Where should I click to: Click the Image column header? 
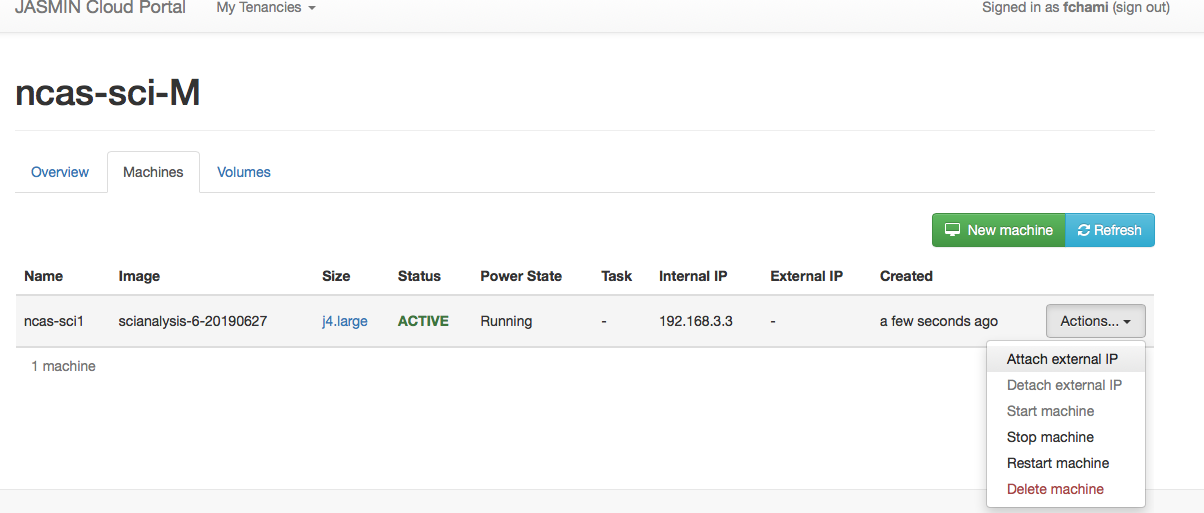139,276
